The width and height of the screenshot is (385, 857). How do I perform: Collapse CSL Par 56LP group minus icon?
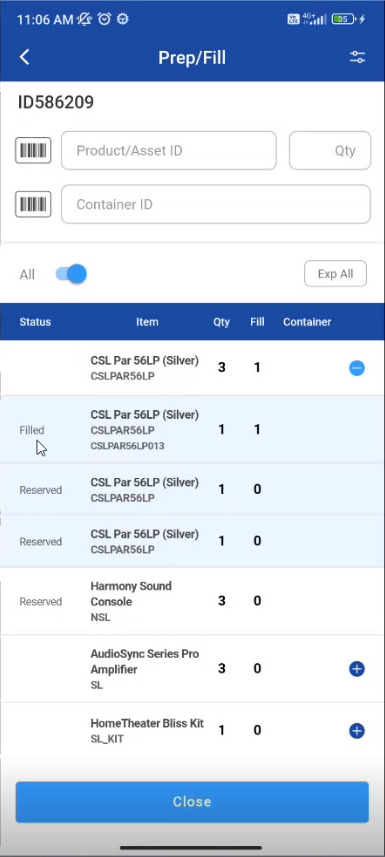click(357, 368)
